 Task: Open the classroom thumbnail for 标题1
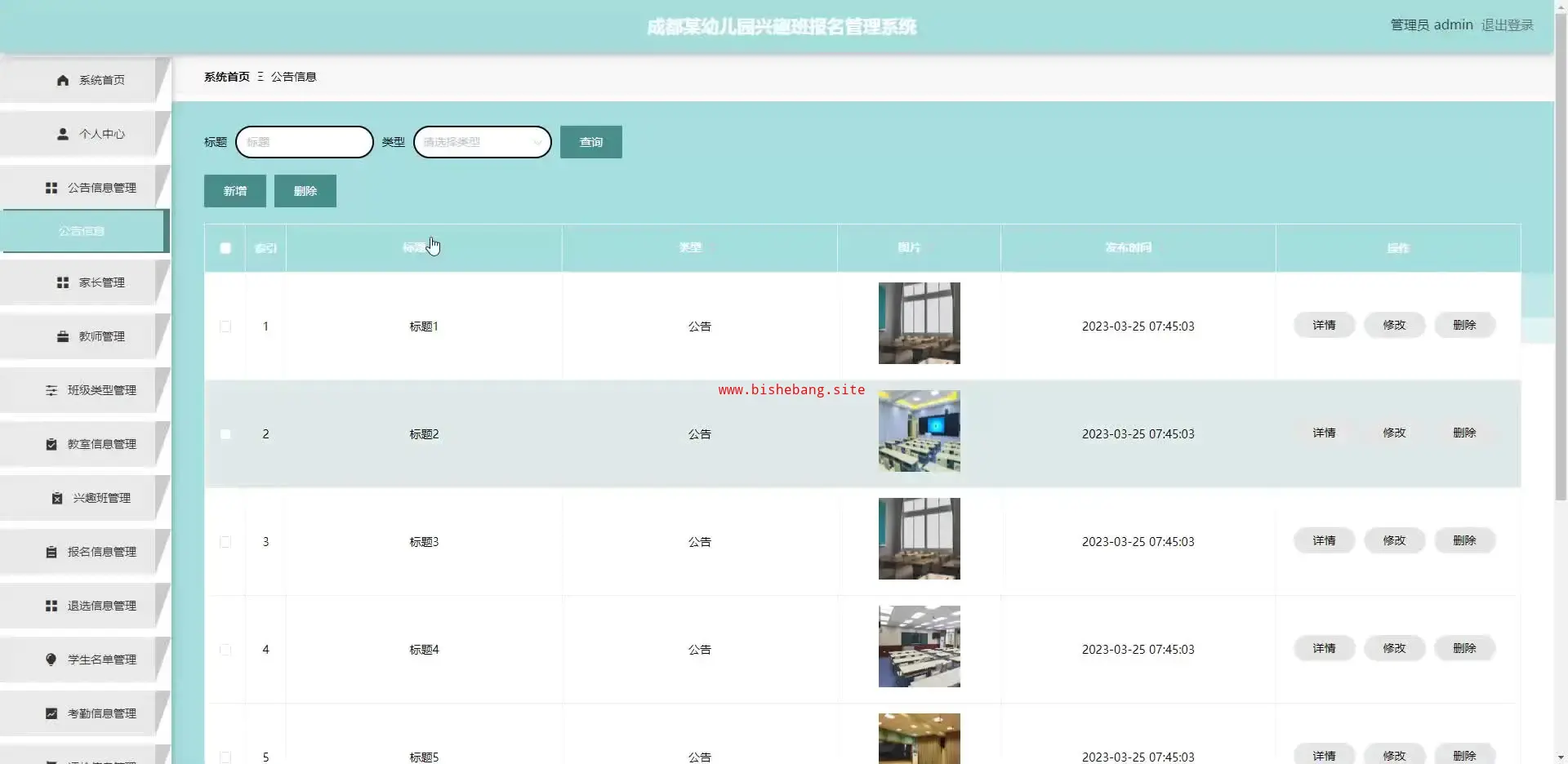[x=920, y=323]
